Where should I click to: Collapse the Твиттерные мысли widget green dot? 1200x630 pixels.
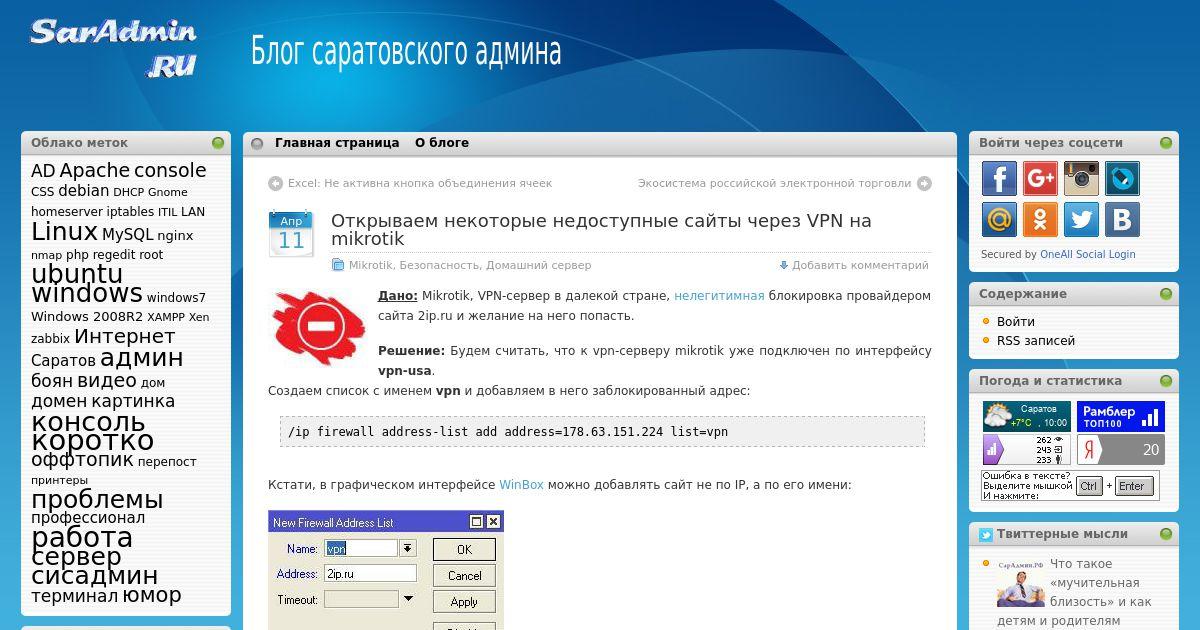pos(1166,534)
